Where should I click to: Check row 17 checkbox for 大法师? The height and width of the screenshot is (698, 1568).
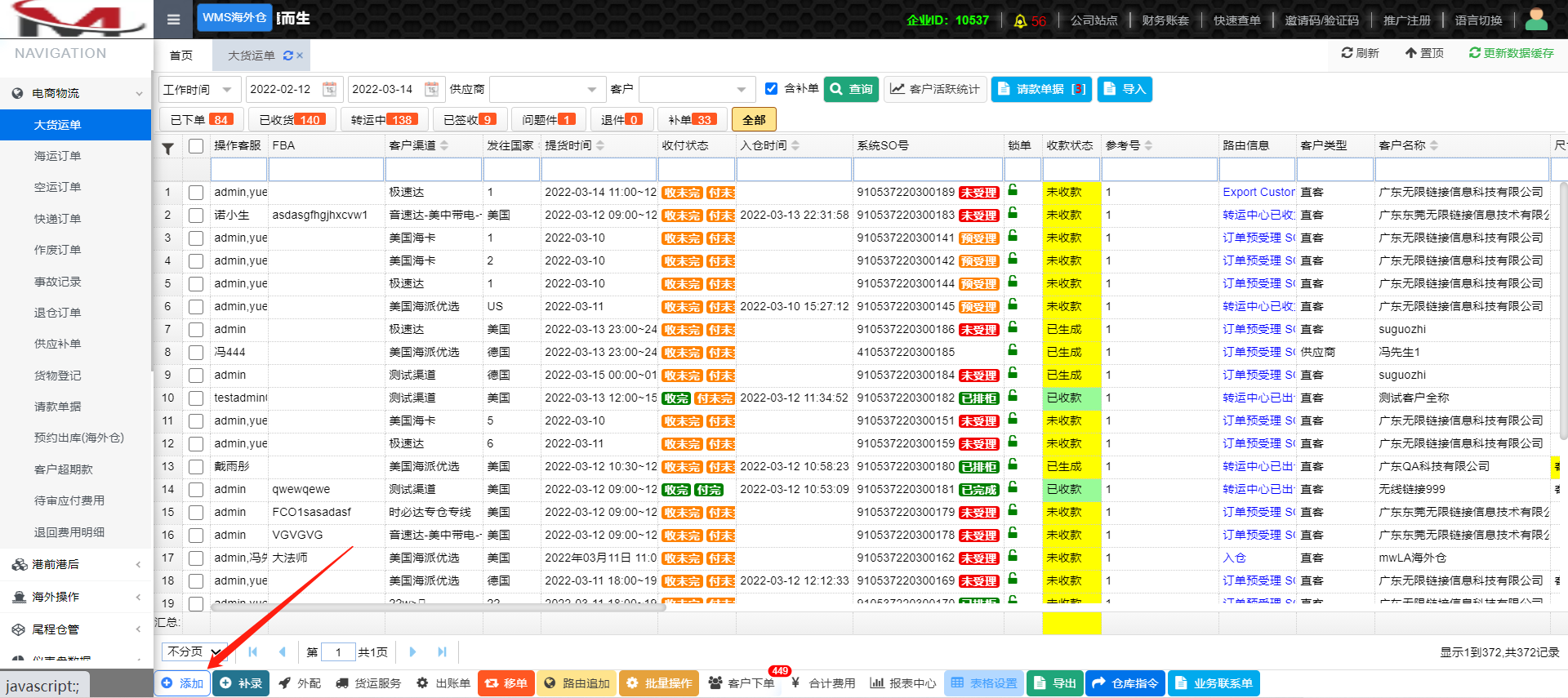tap(195, 558)
